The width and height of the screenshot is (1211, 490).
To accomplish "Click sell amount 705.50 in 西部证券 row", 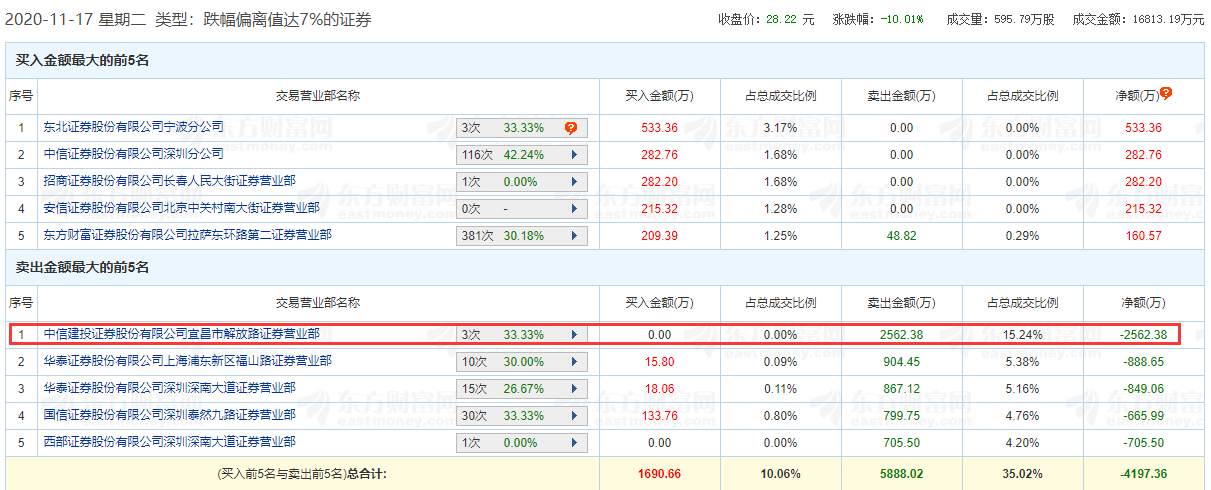I will [901, 443].
